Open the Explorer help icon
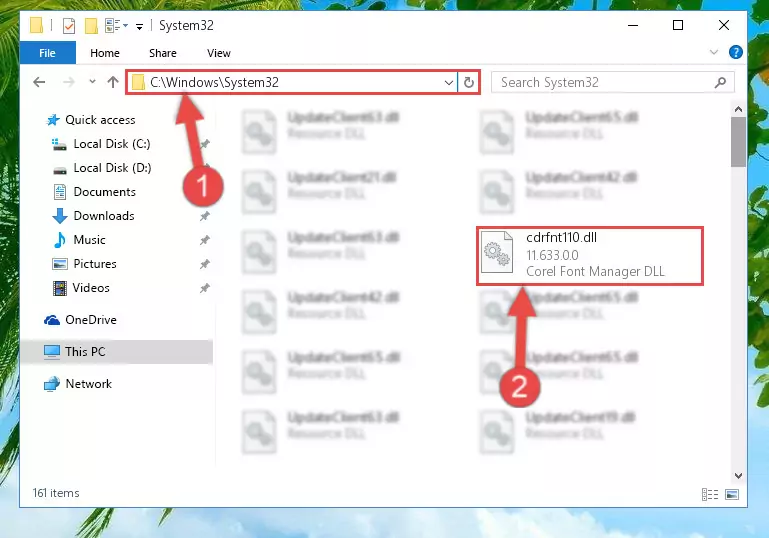Image resolution: width=769 pixels, height=538 pixels. click(736, 52)
